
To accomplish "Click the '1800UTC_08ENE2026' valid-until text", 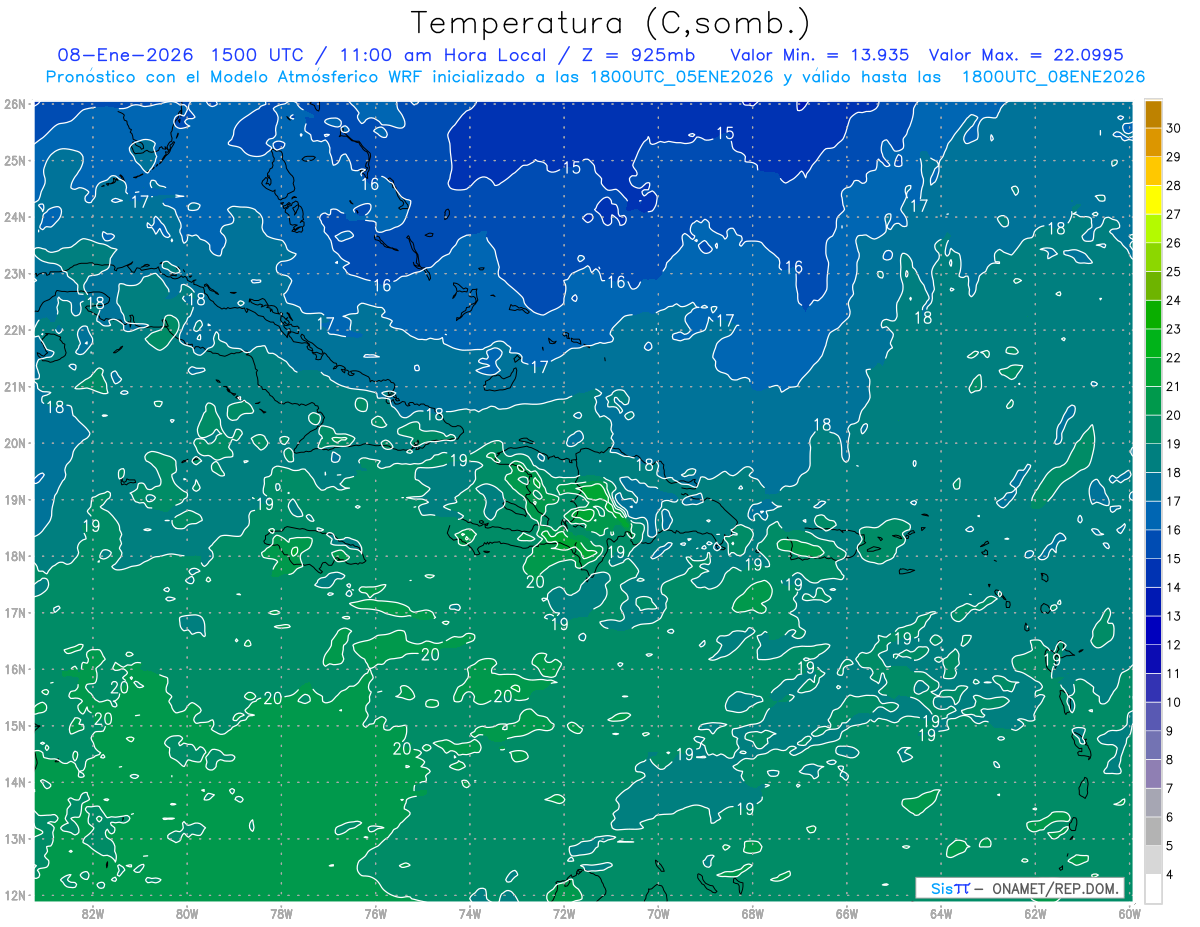I will coord(1052,77).
